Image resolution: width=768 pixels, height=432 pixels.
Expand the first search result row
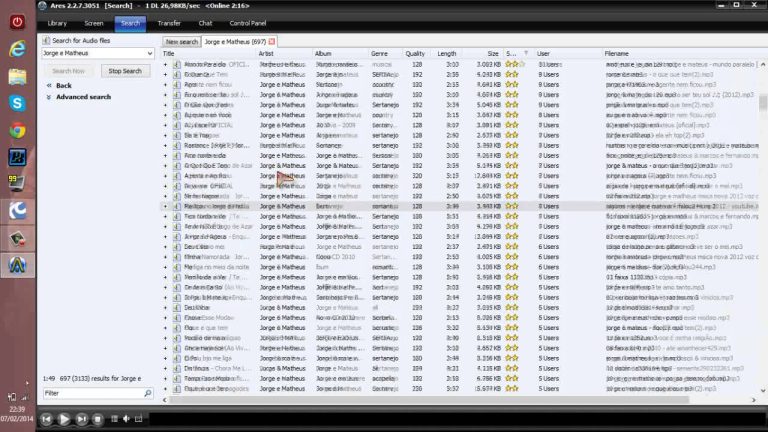coord(166,64)
